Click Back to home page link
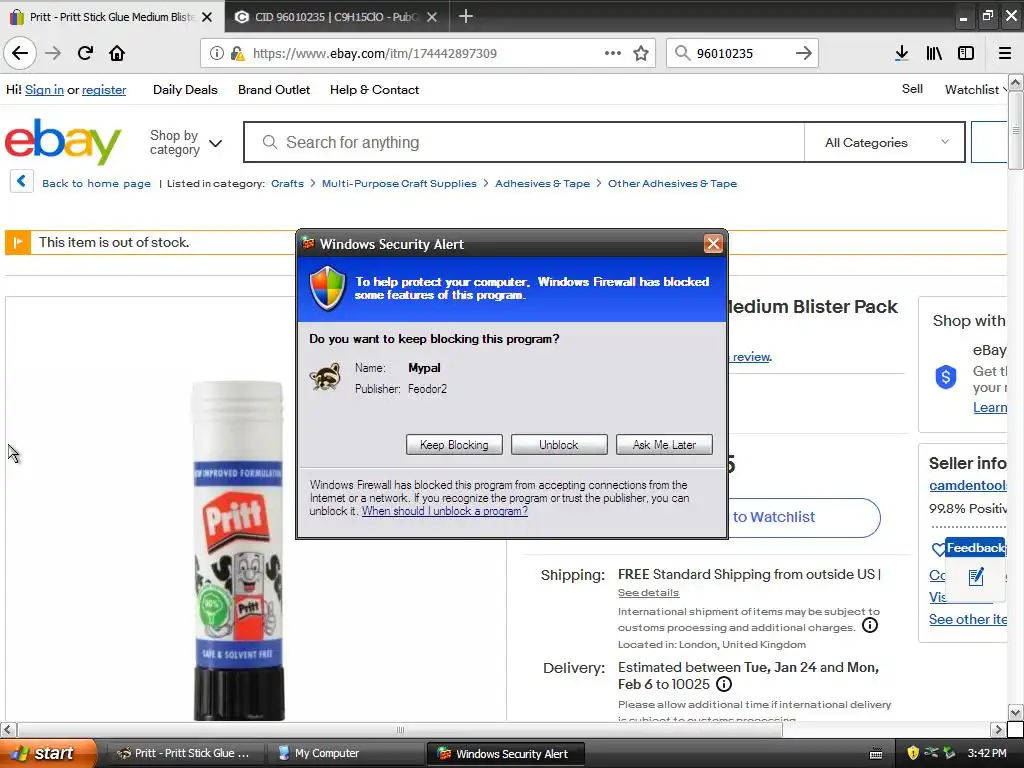 coord(96,184)
